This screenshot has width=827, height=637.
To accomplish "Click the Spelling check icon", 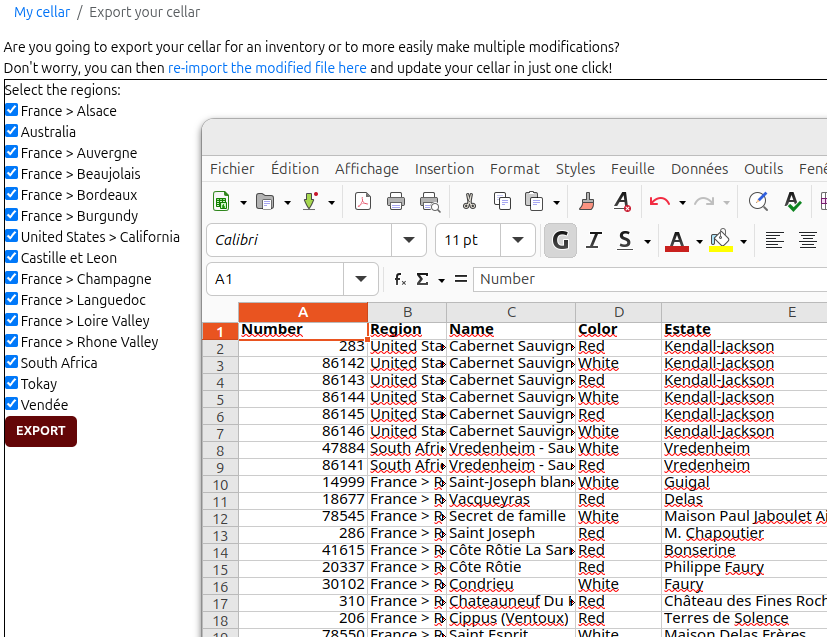I will (x=792, y=202).
